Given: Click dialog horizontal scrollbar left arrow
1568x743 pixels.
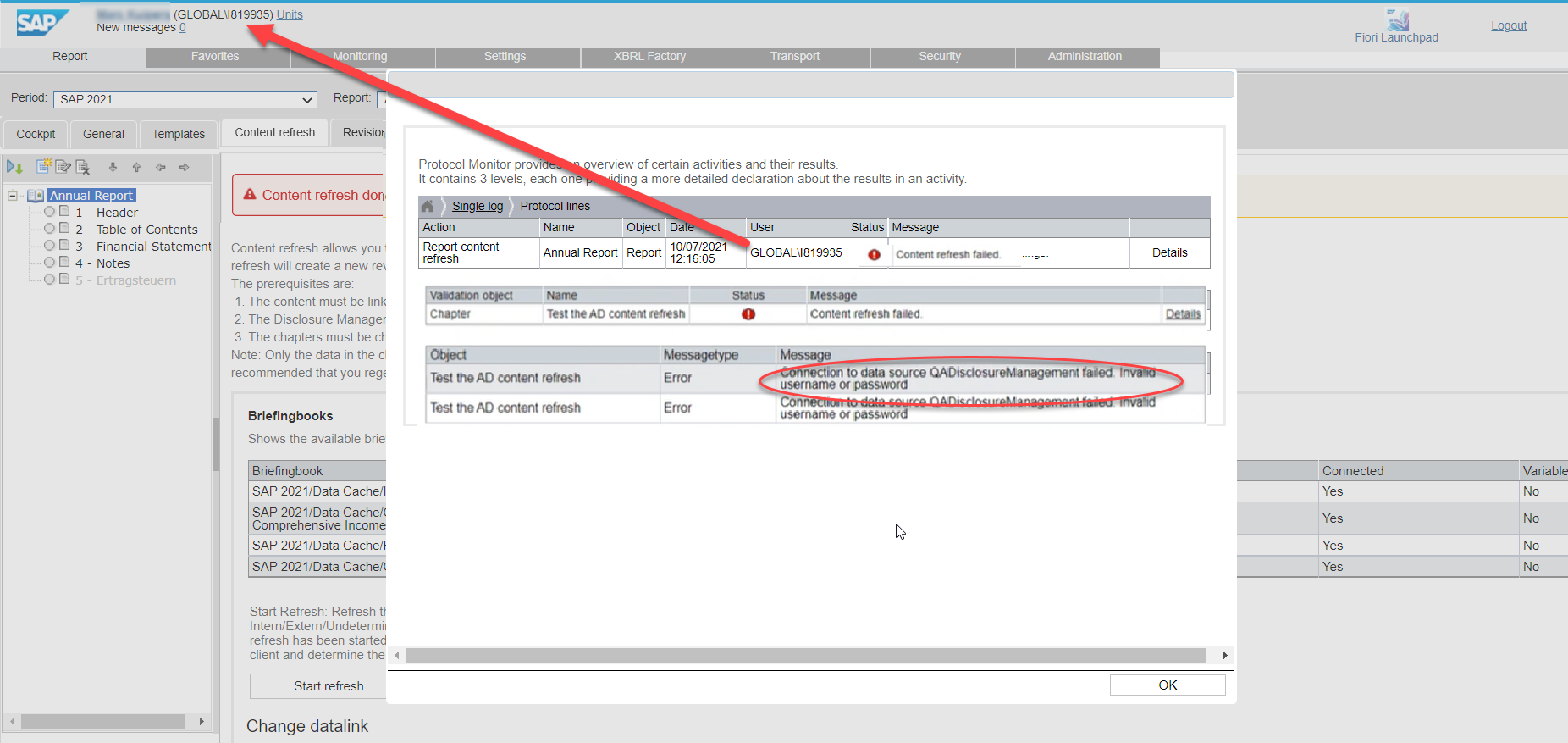Looking at the screenshot, I should point(397,655).
